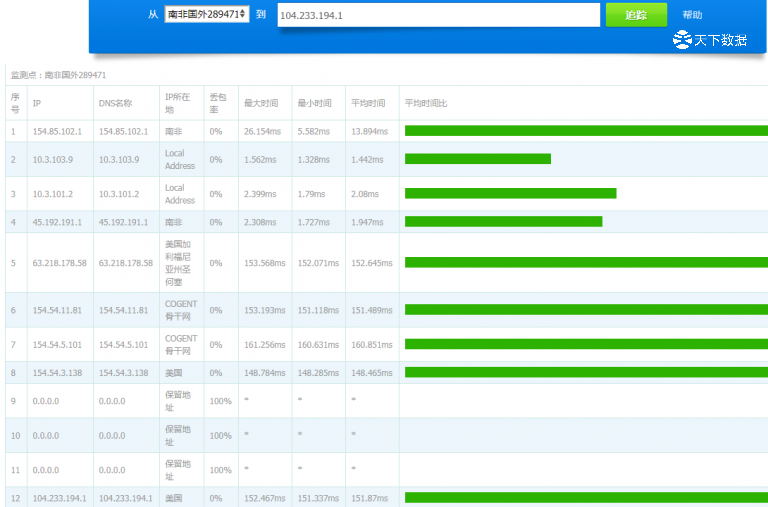The height and width of the screenshot is (507, 768).
Task: Click the 天下数据 cloud logo icon
Action: coord(682,40)
